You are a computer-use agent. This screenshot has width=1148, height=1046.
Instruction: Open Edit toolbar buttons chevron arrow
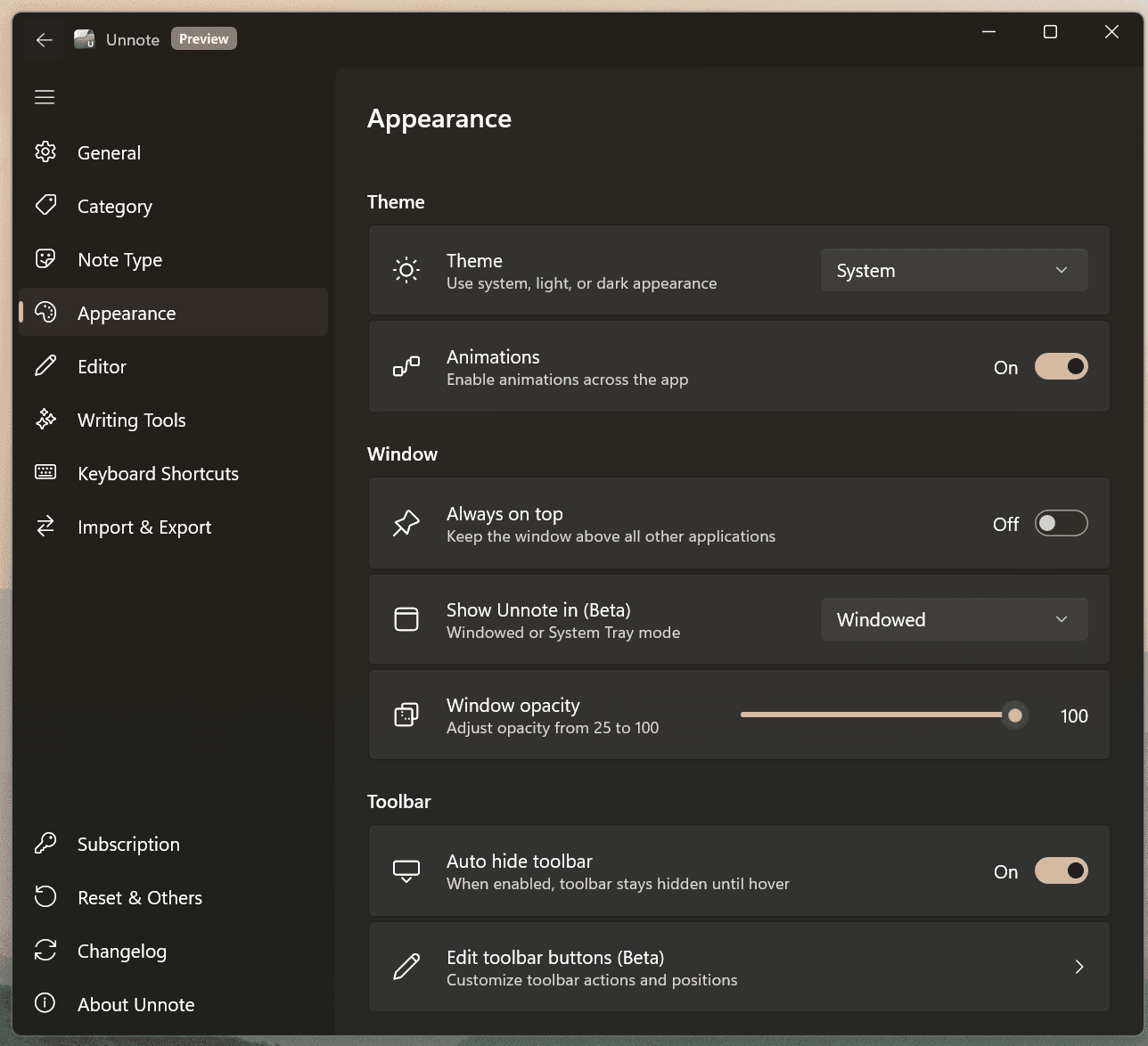(1078, 968)
